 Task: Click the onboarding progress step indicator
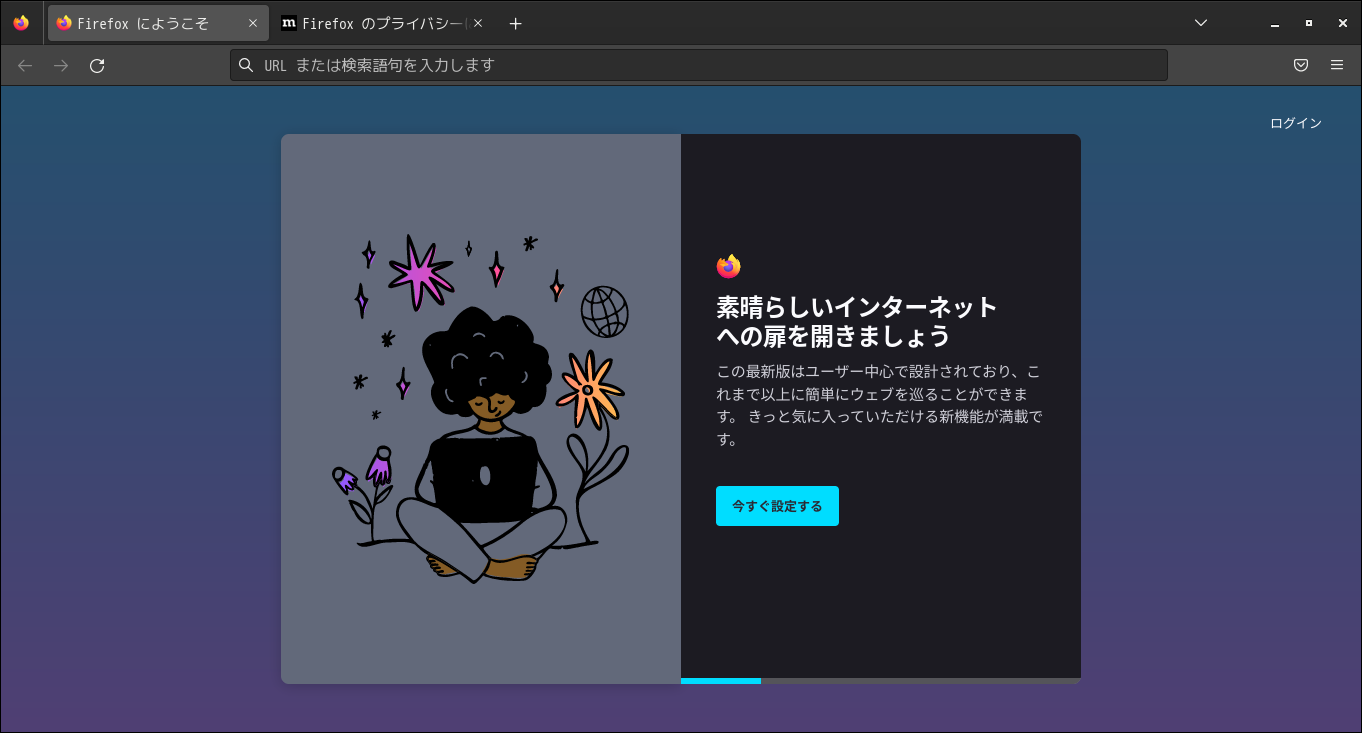(881, 681)
